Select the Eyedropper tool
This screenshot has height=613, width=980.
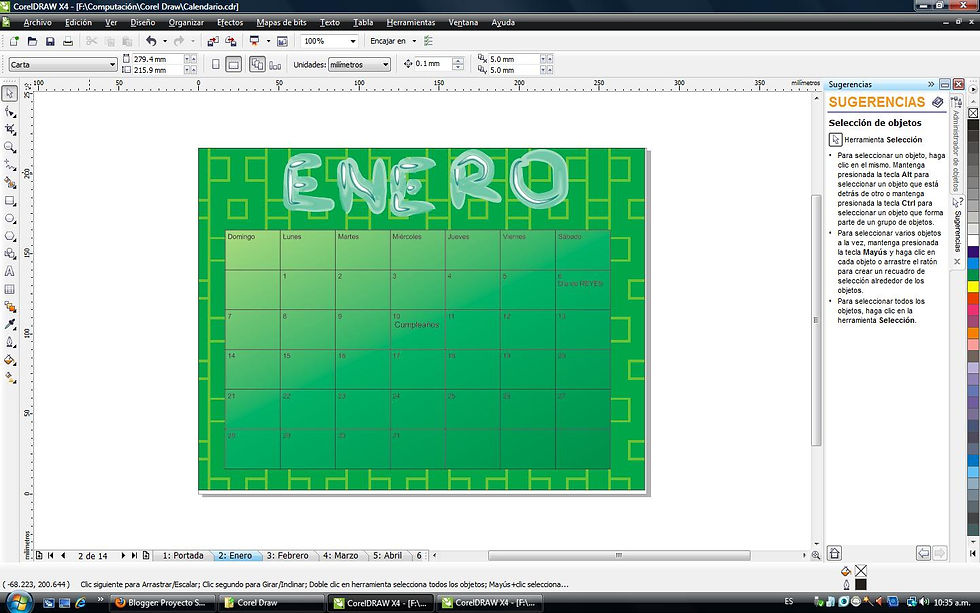click(10, 324)
